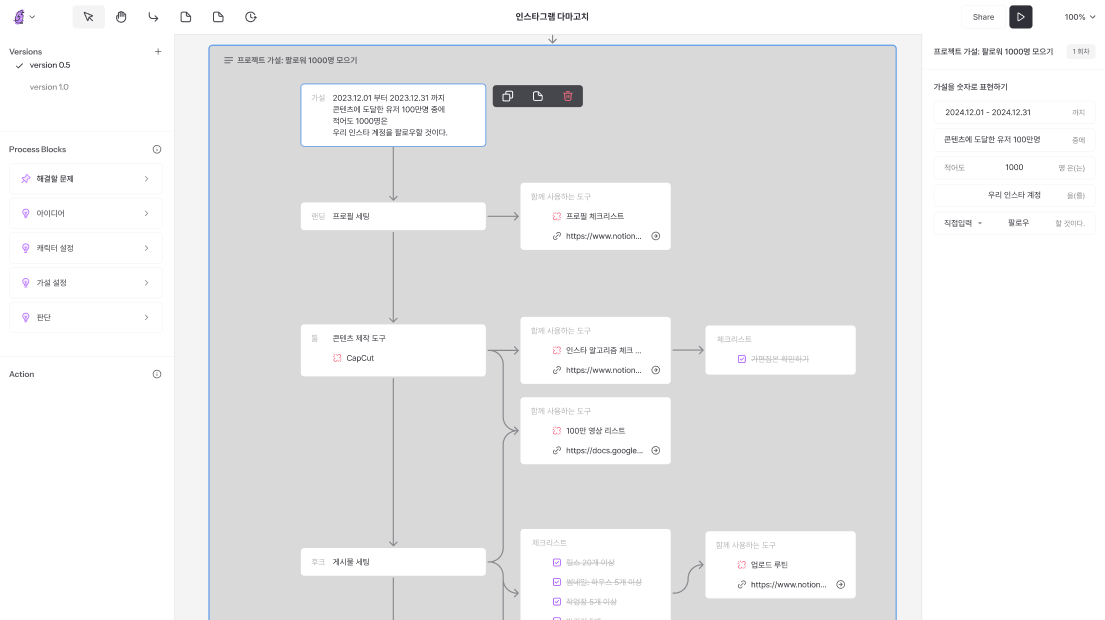Switch to version 1.0
This screenshot has width=1105, height=620.
(x=49, y=87)
